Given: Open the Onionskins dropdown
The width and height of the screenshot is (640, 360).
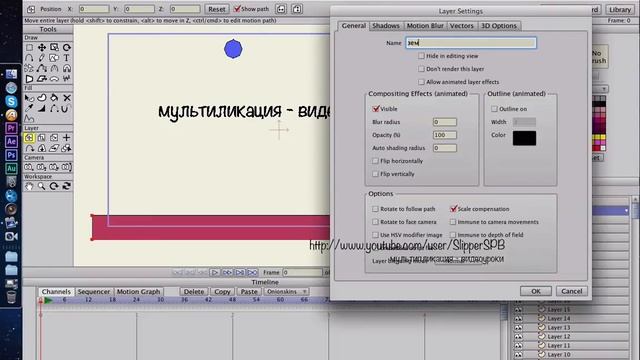Looking at the screenshot, I should click(x=286, y=292).
